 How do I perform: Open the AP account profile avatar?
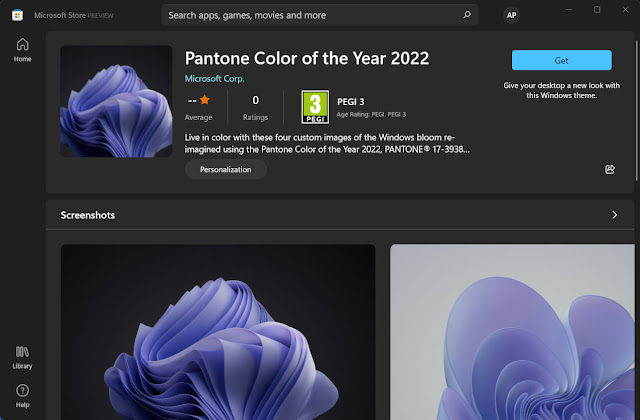(x=511, y=15)
